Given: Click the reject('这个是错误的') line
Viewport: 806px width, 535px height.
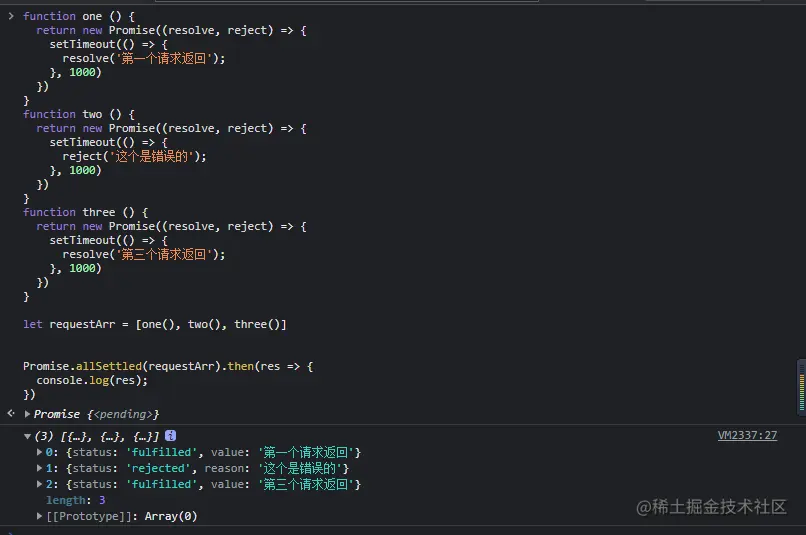Looking at the screenshot, I should coord(134,156).
